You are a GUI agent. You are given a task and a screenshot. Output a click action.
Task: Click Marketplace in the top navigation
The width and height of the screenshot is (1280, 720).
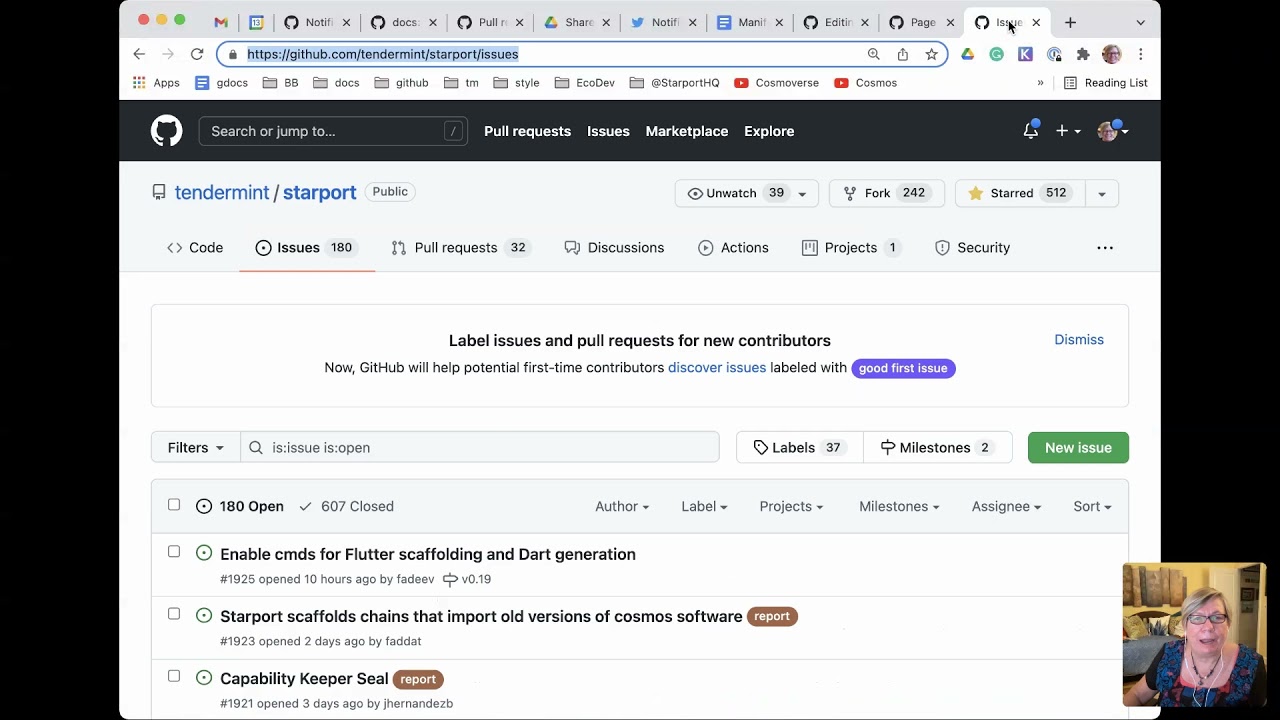point(687,131)
